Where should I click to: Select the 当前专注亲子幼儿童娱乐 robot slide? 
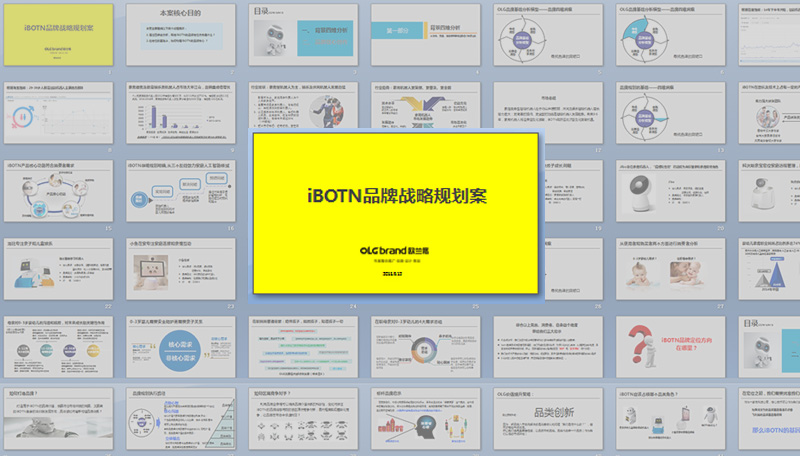pyautogui.click(x=58, y=269)
